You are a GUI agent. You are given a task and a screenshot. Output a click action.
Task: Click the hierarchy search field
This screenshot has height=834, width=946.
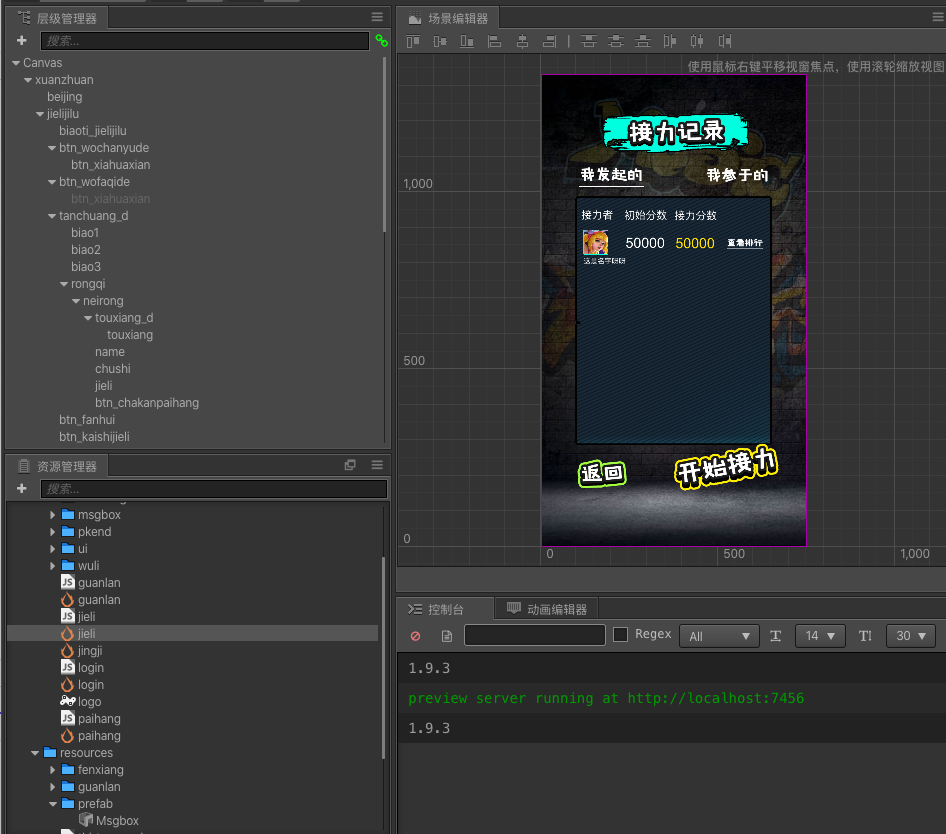click(205, 40)
